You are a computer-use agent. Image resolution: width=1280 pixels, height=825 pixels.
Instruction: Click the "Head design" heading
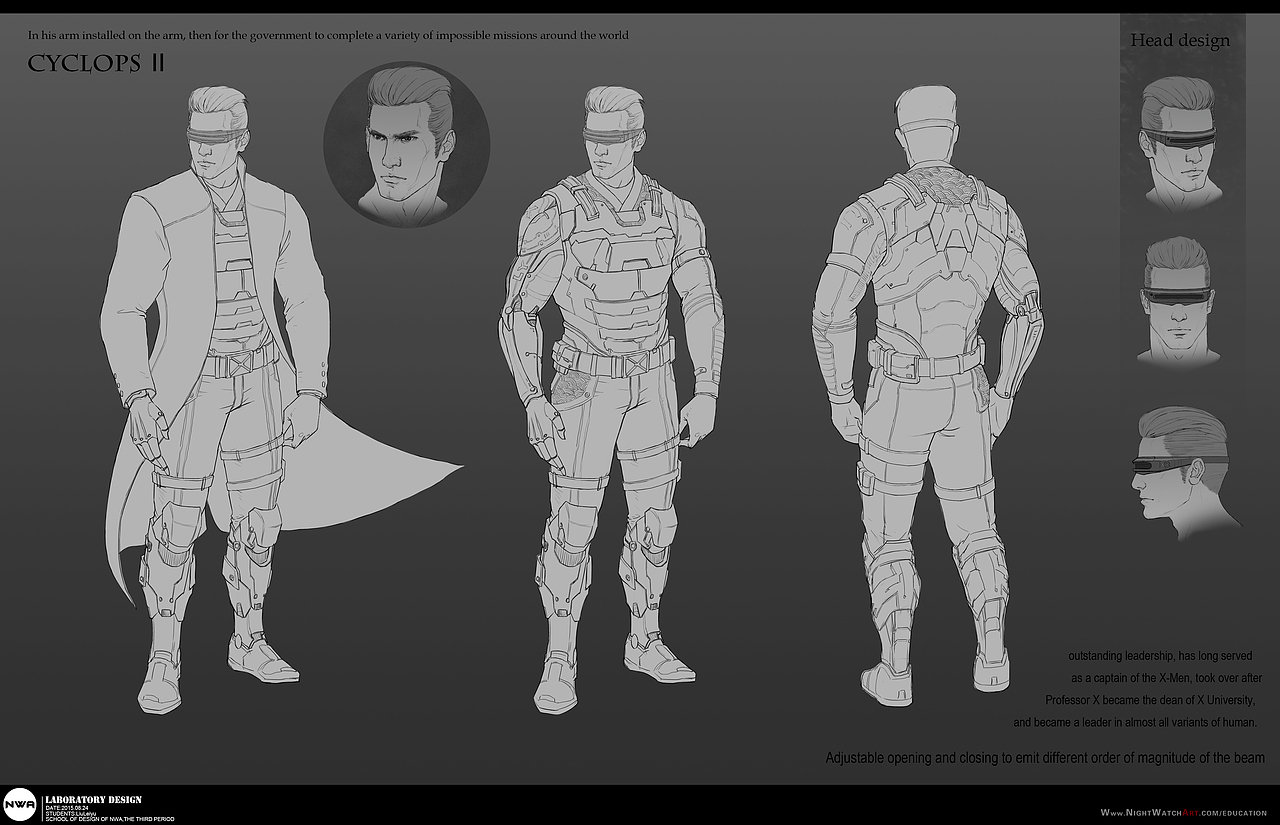click(x=1180, y=40)
